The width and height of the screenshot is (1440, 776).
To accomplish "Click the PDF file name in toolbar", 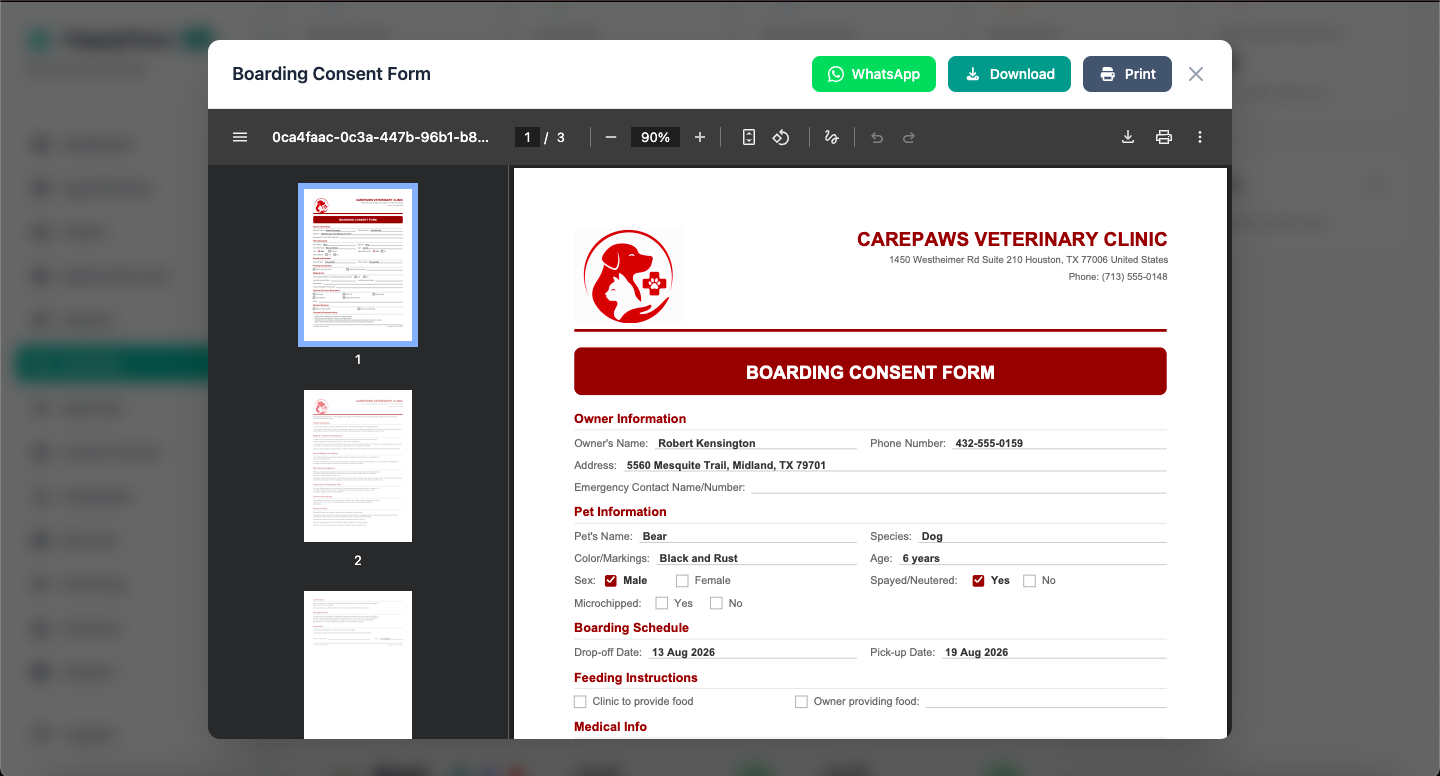I will click(x=381, y=137).
